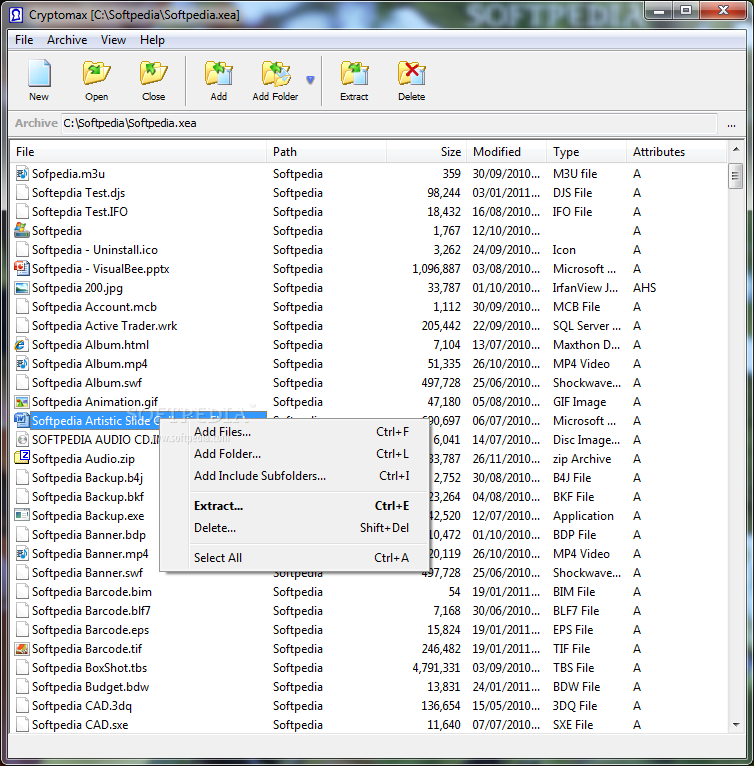Select Softpedia Banner.bdp file name

pyautogui.click(x=89, y=535)
